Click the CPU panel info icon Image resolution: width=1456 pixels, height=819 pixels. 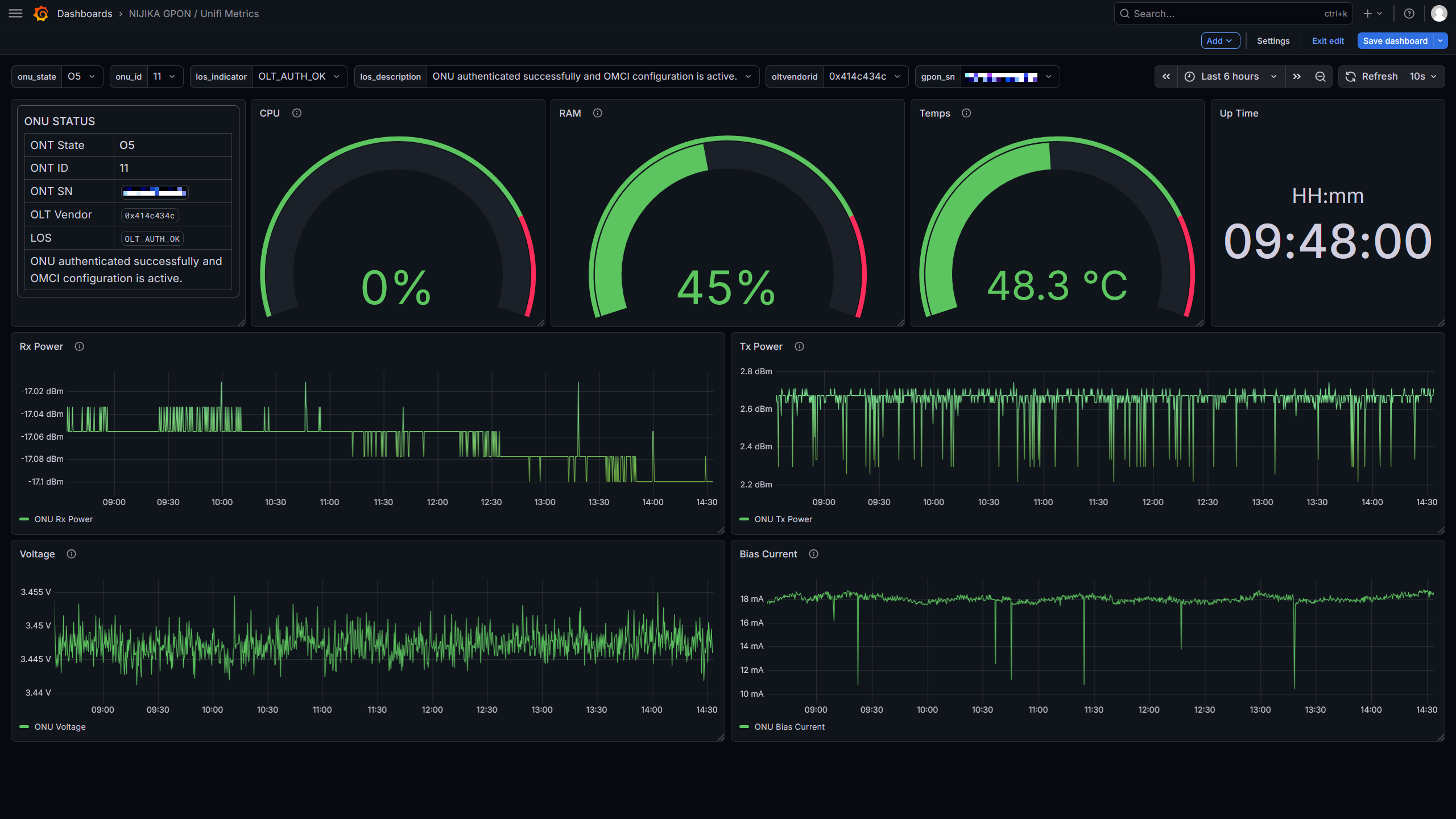tap(297, 113)
